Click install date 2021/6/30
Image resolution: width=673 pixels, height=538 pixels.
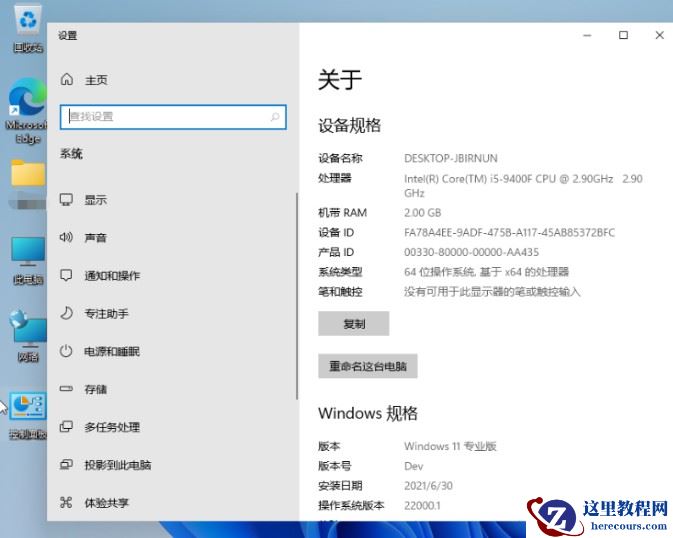(x=428, y=486)
